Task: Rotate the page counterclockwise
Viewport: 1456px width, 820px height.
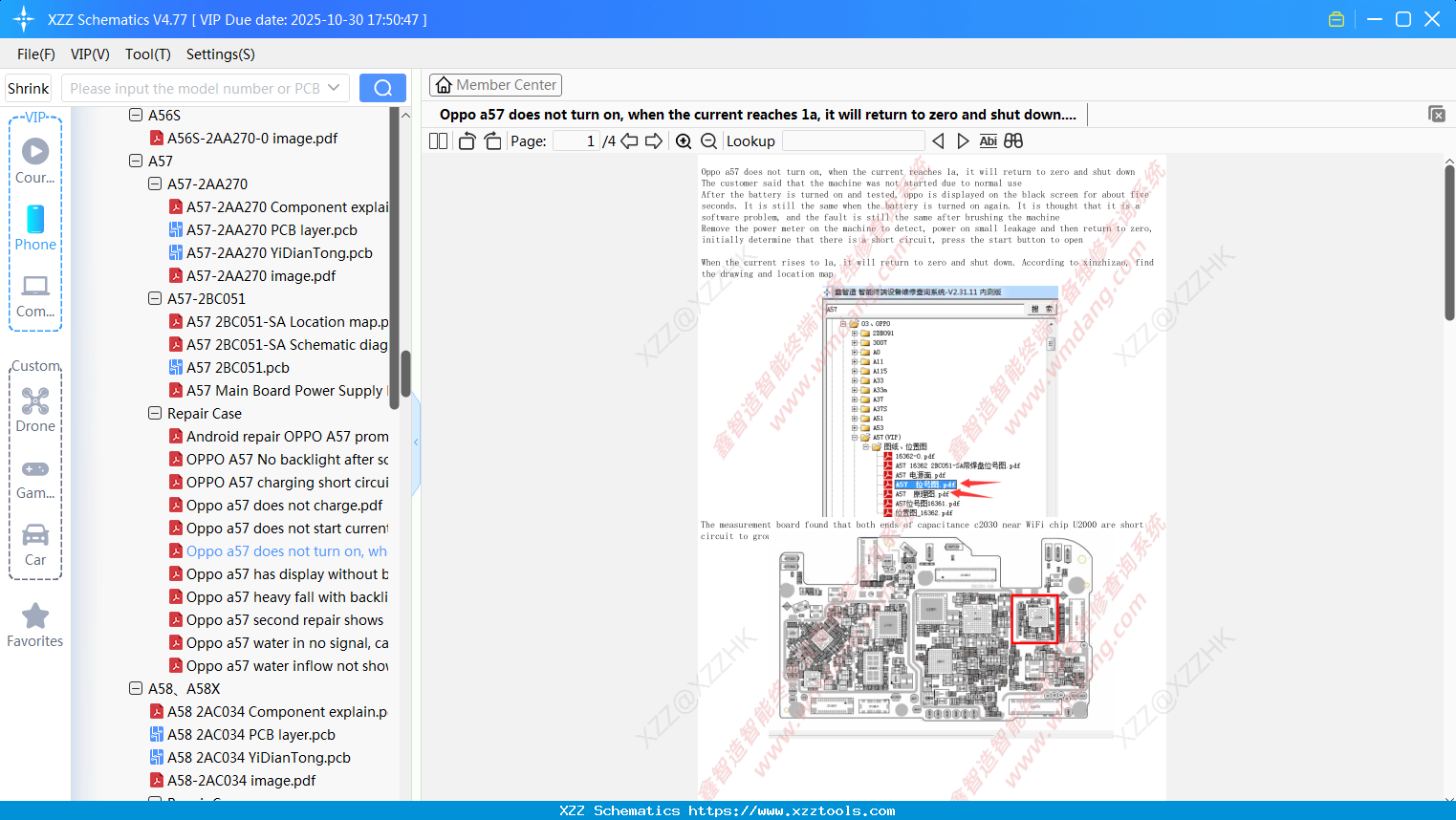Action: click(x=467, y=140)
